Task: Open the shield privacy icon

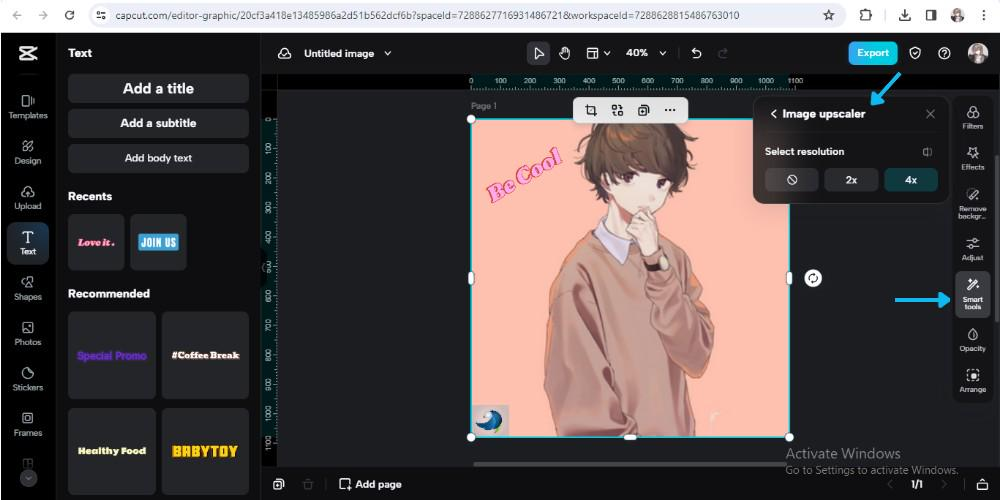Action: tap(915, 54)
